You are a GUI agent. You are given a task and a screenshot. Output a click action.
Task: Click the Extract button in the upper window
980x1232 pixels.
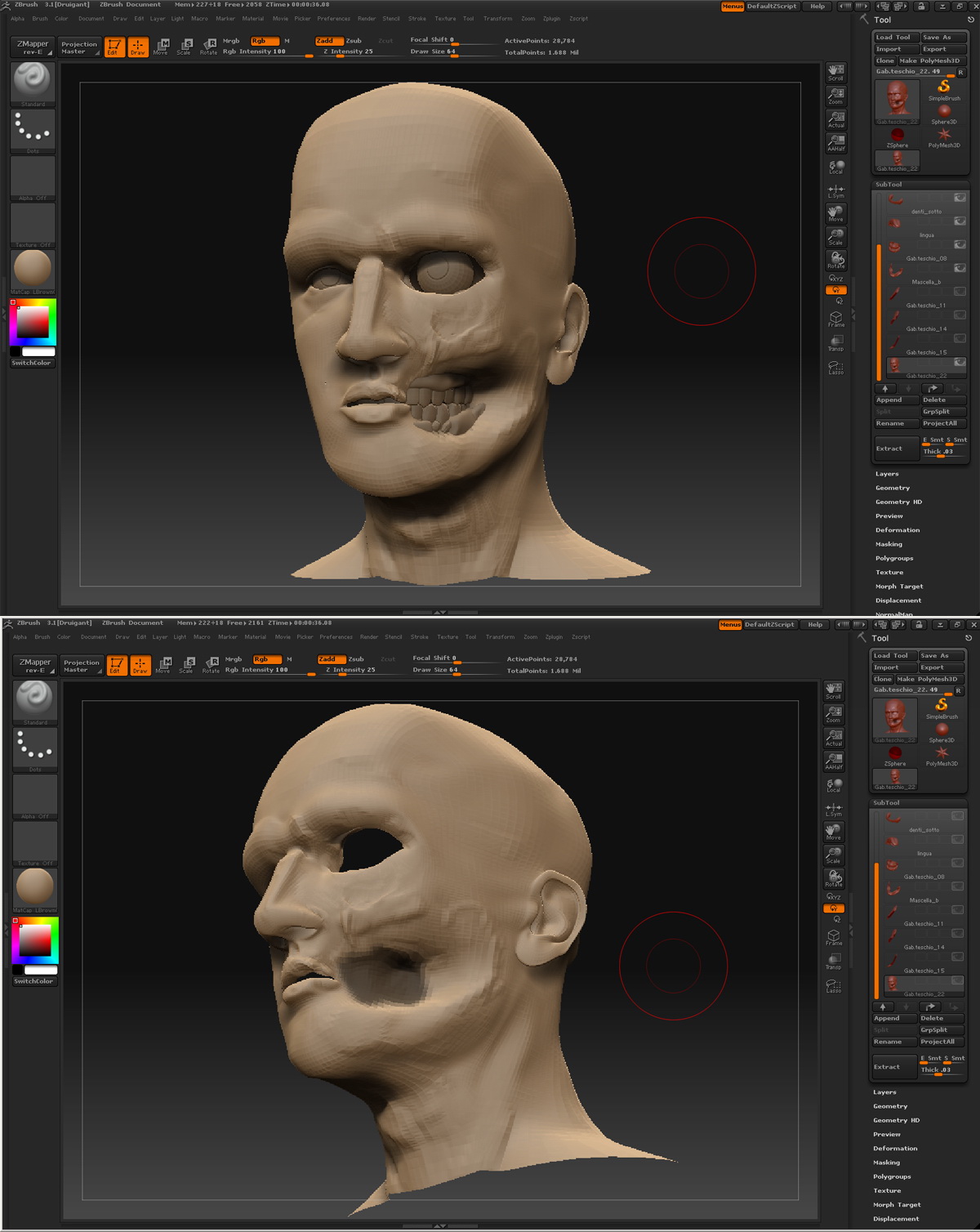pyautogui.click(x=896, y=448)
